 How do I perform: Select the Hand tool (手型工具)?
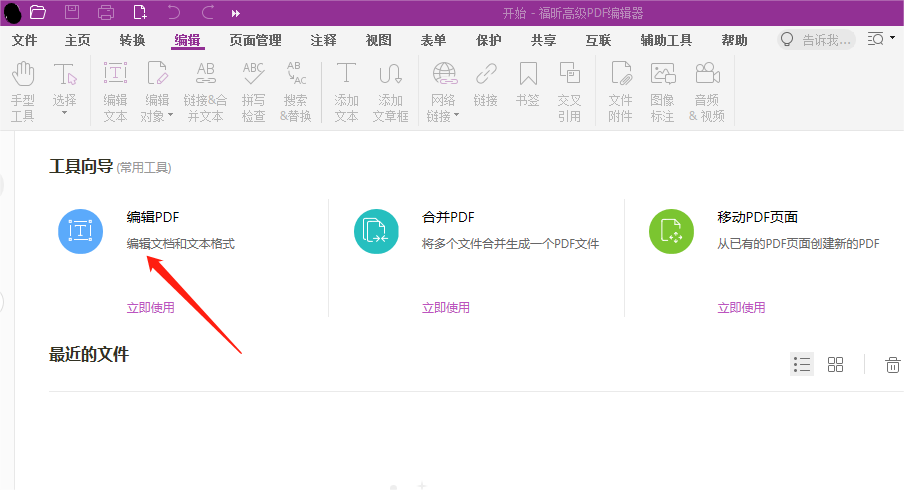coord(23,92)
